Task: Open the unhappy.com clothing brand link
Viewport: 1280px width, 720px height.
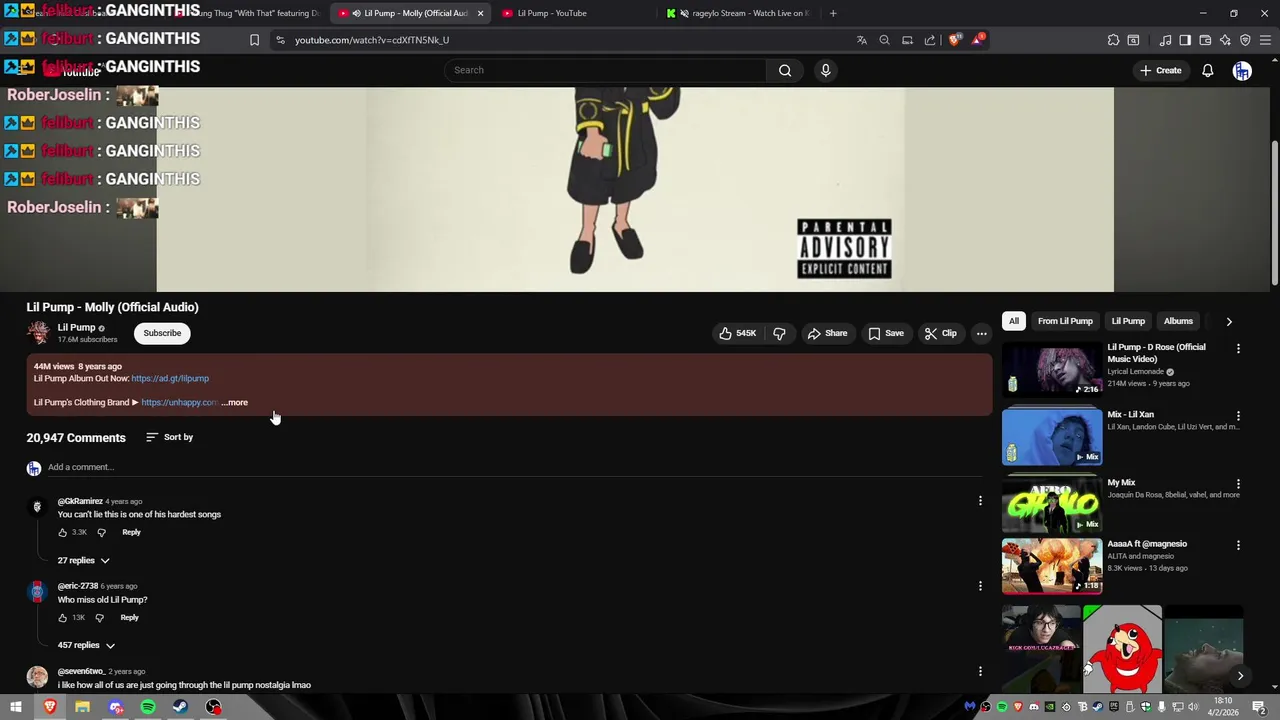Action: (179, 402)
